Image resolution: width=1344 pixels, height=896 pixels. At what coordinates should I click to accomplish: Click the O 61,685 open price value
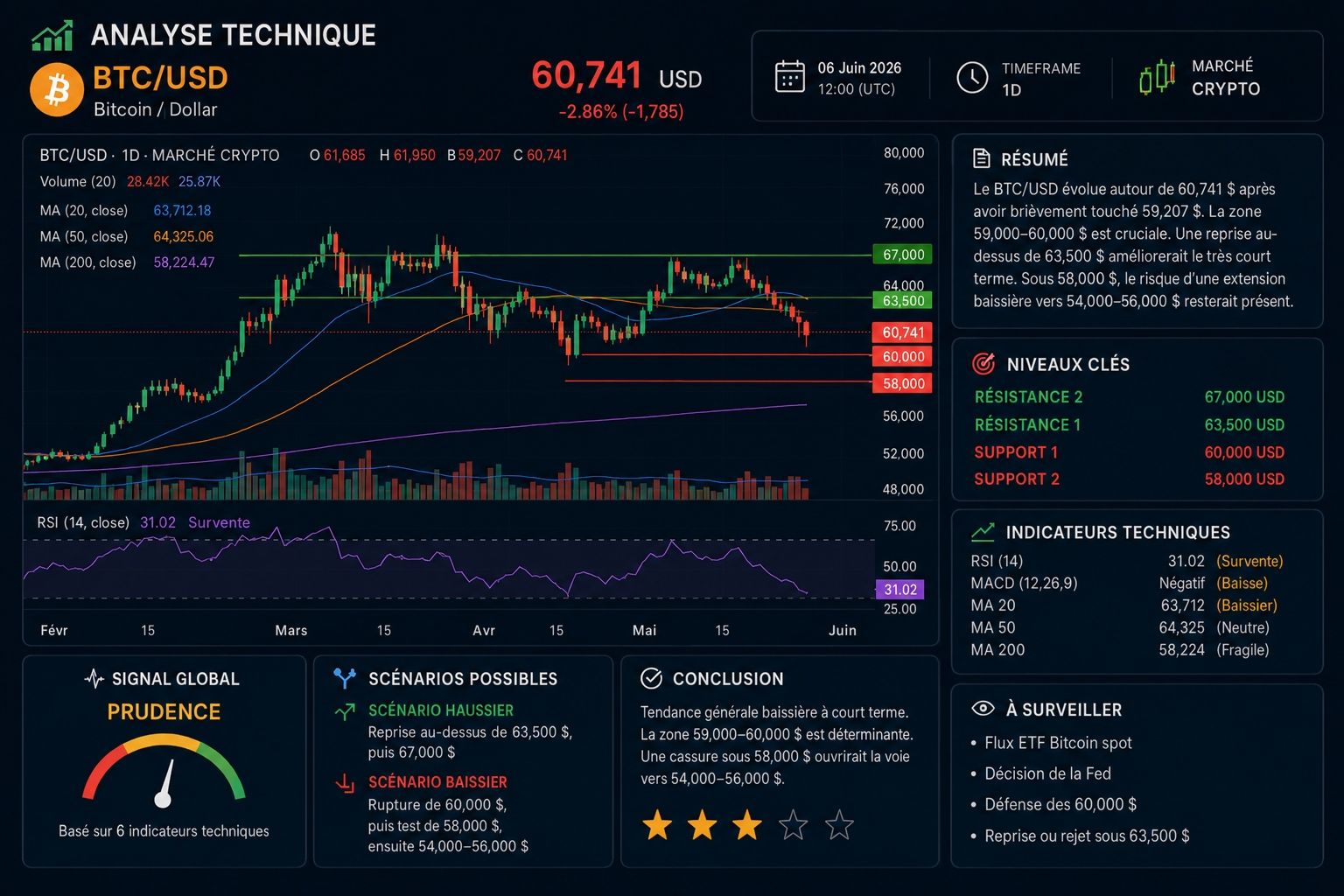338,155
